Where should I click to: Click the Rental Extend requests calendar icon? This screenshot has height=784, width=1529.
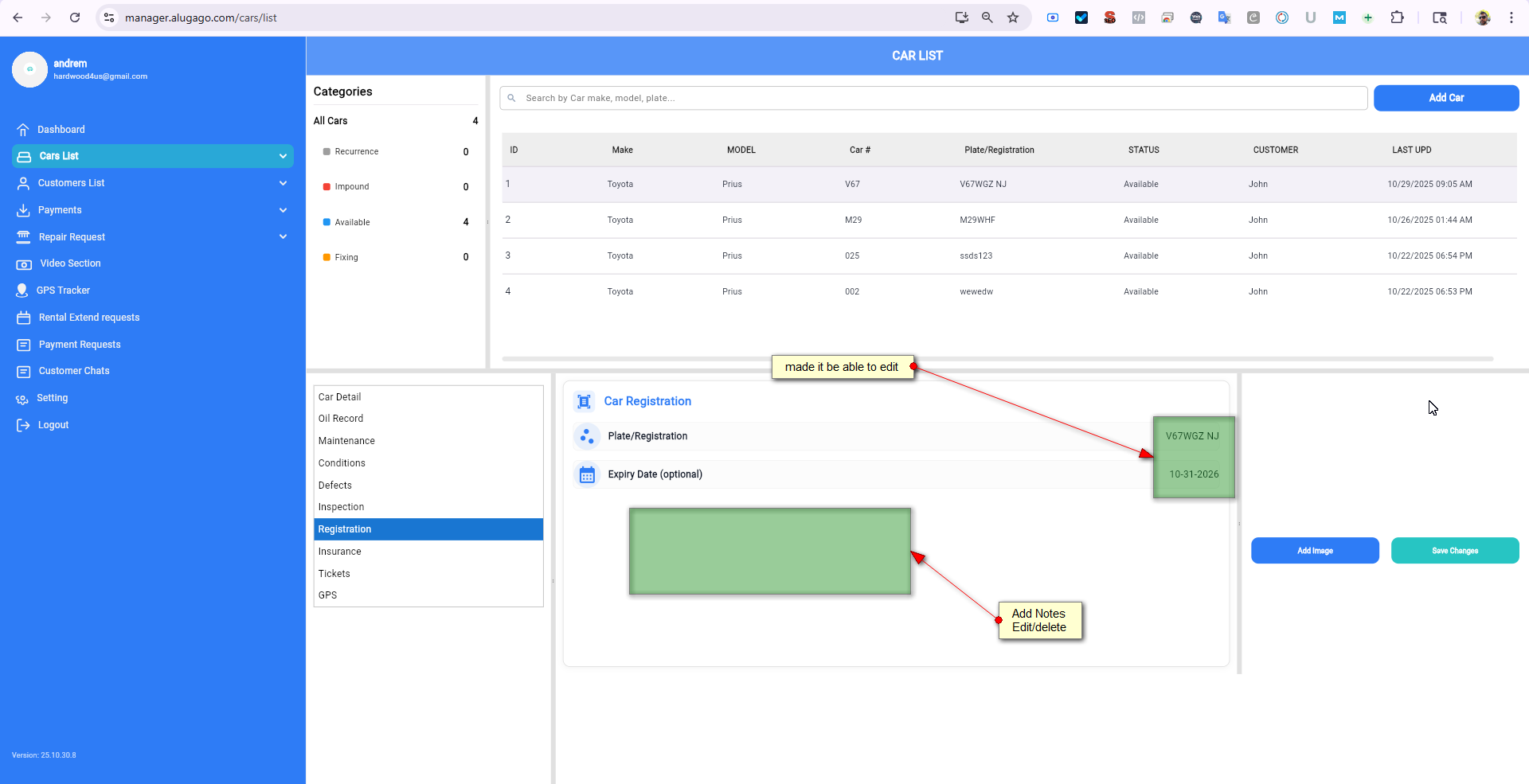[24, 318]
